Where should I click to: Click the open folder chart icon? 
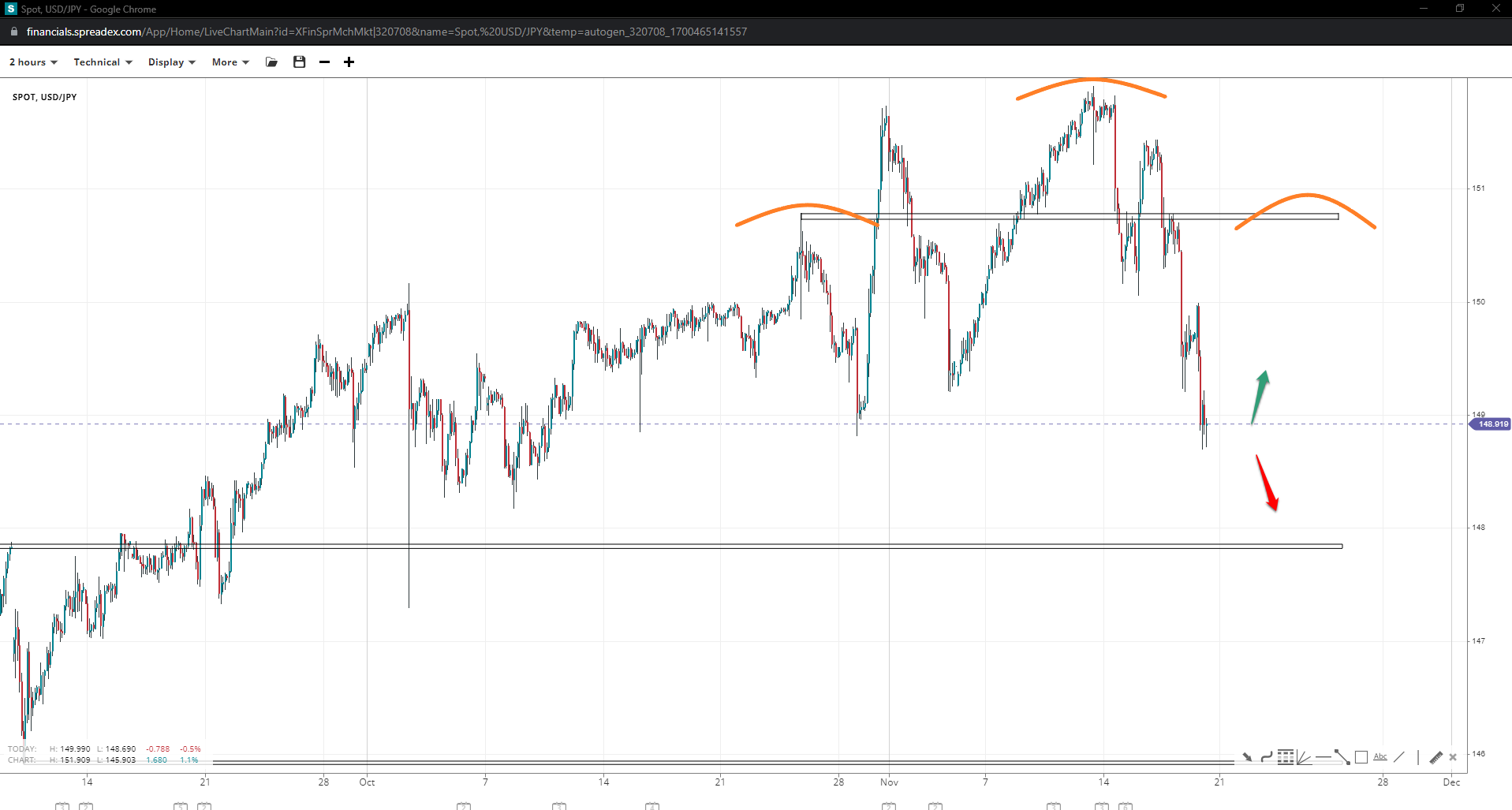(271, 62)
